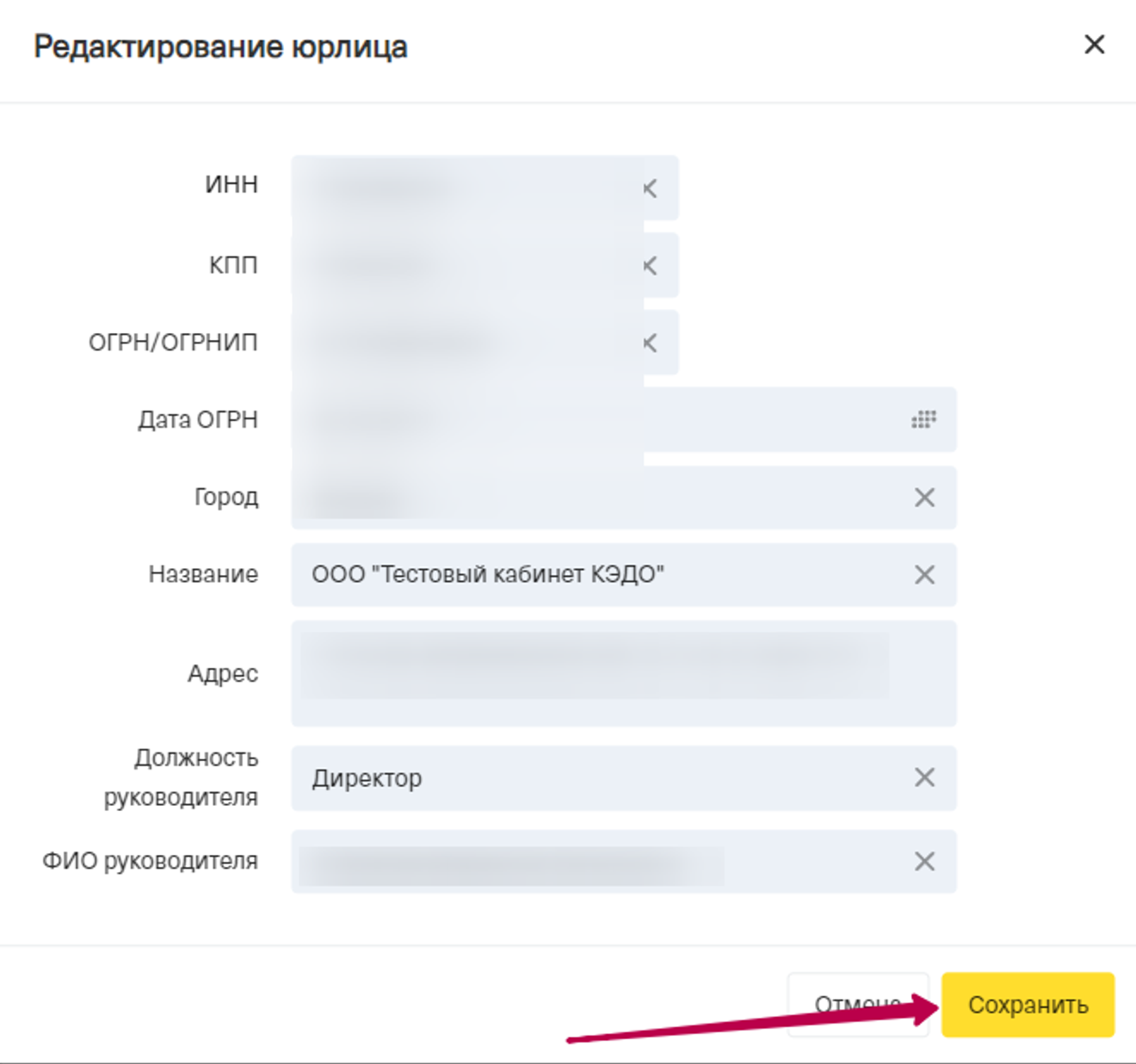Open the Дата ОГРН calendar picker icon
Screen dimensions: 1136x1064
[x=923, y=420]
